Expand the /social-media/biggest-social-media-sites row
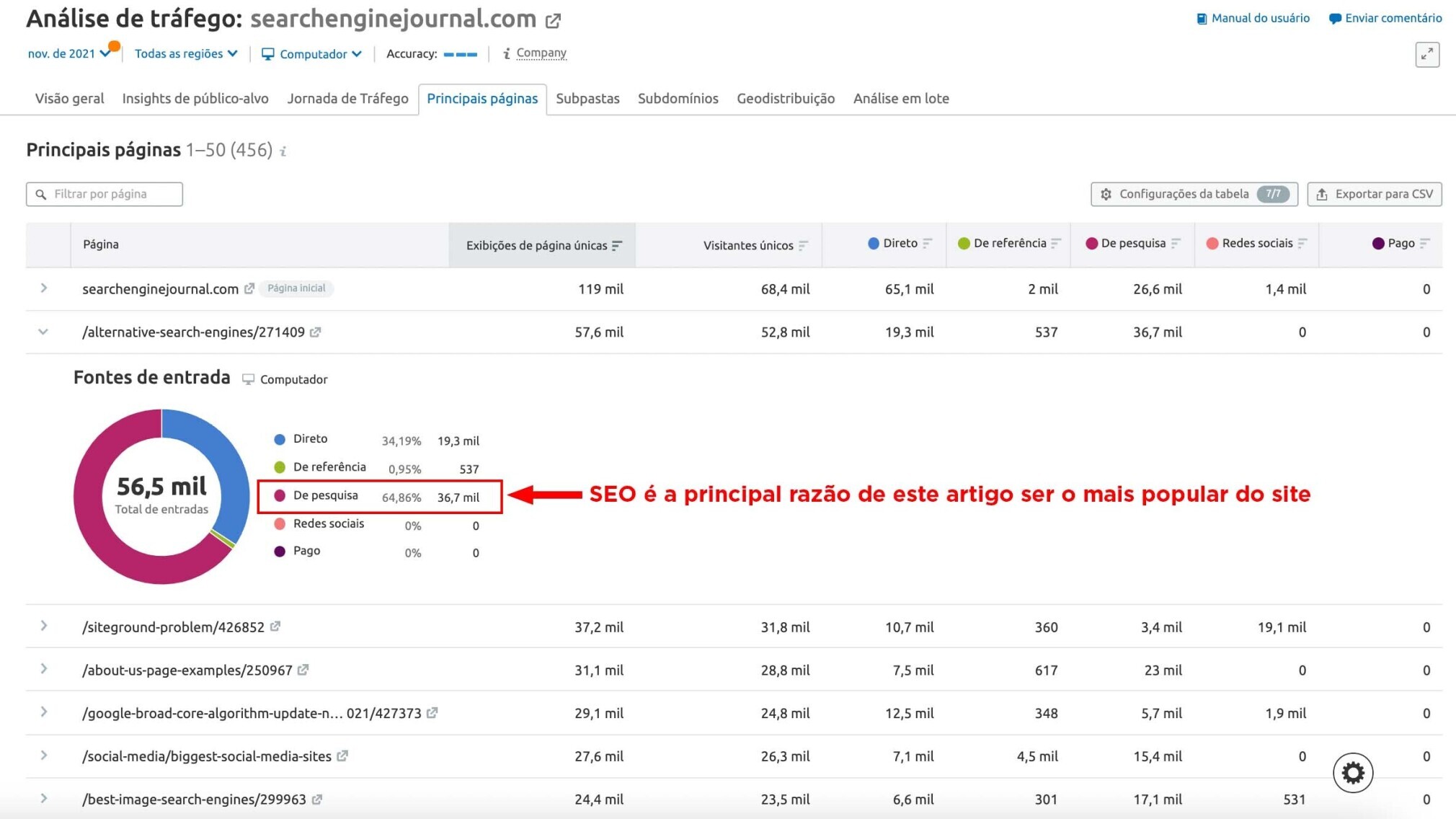Viewport: 1456px width, 819px height. pyautogui.click(x=44, y=756)
